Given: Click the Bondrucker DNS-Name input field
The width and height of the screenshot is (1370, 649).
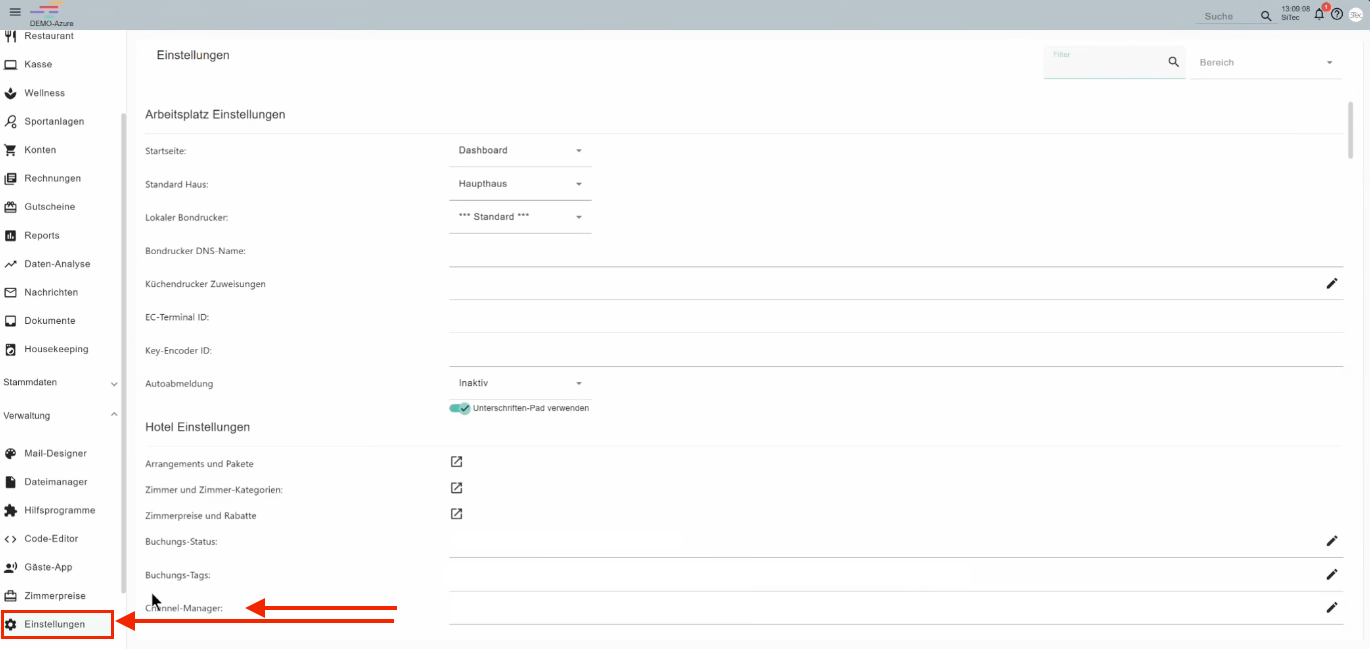Looking at the screenshot, I should click(895, 252).
